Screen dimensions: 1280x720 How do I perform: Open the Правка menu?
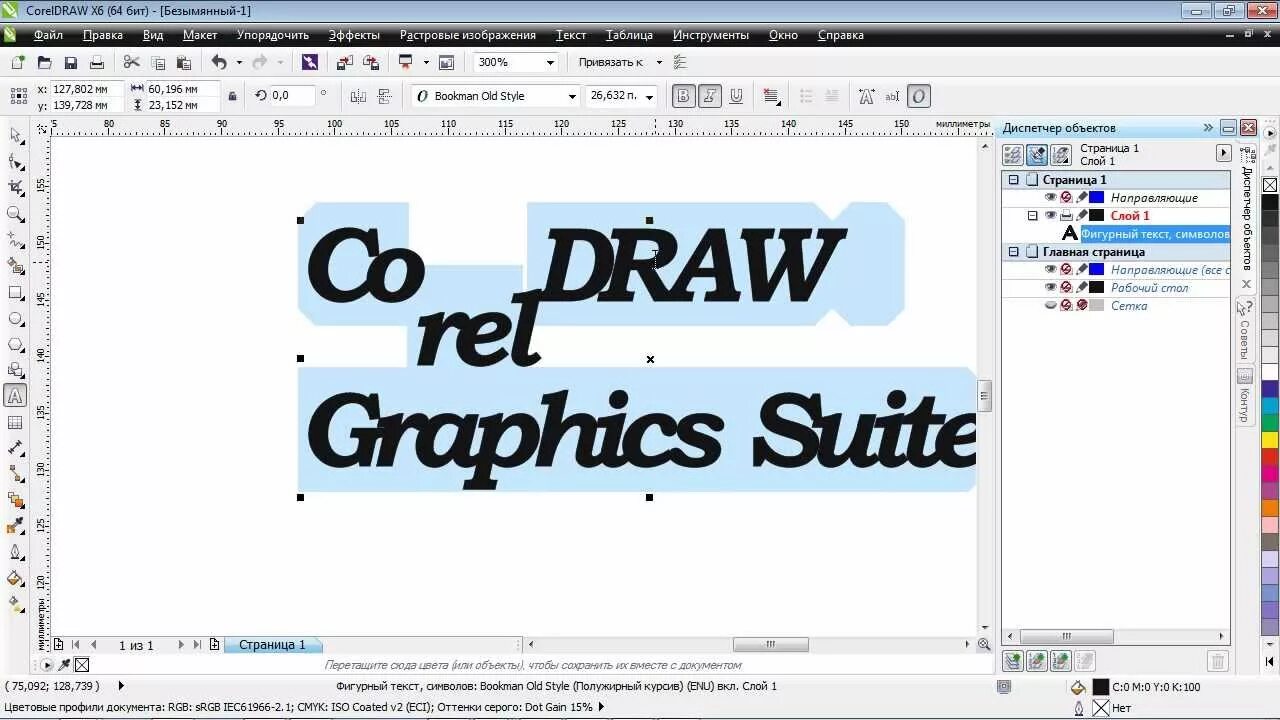103,35
